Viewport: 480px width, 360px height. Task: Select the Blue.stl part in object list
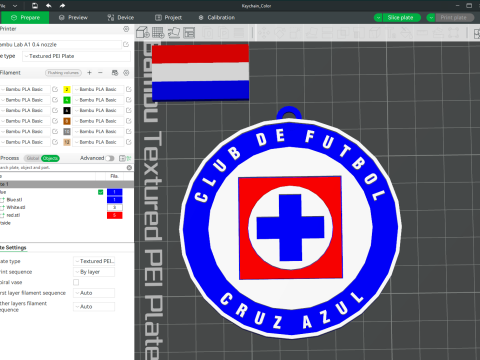(14, 200)
